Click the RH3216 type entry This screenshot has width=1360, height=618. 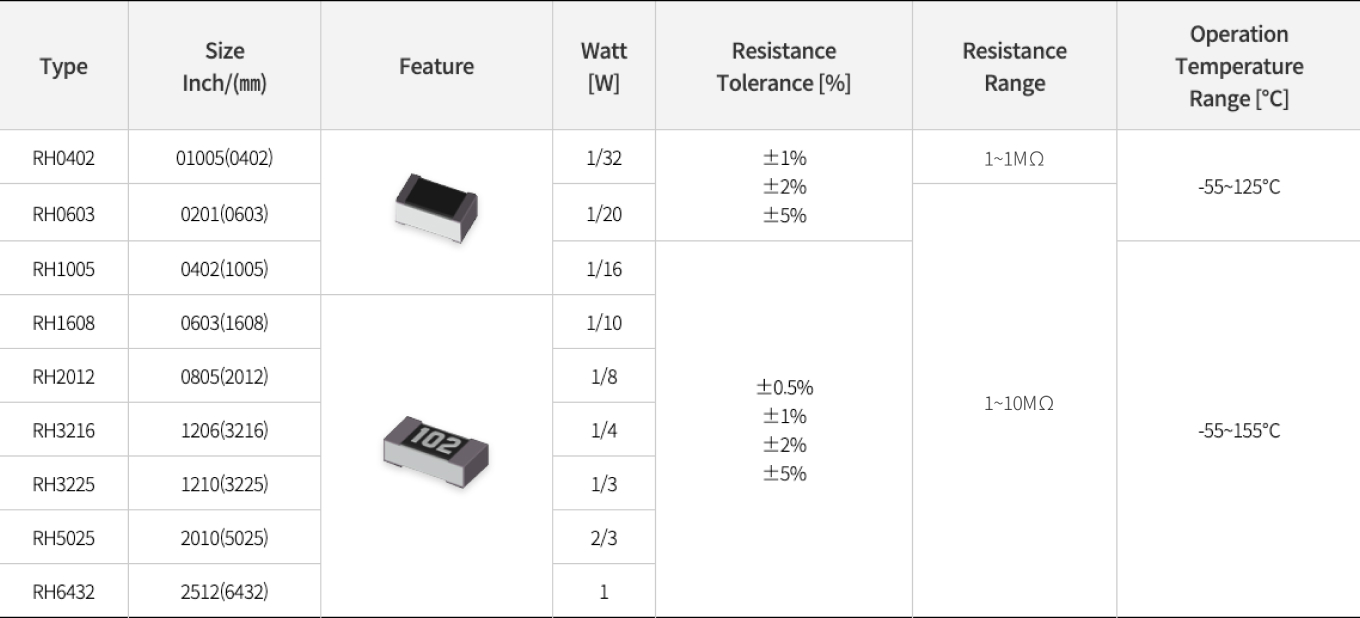64,430
